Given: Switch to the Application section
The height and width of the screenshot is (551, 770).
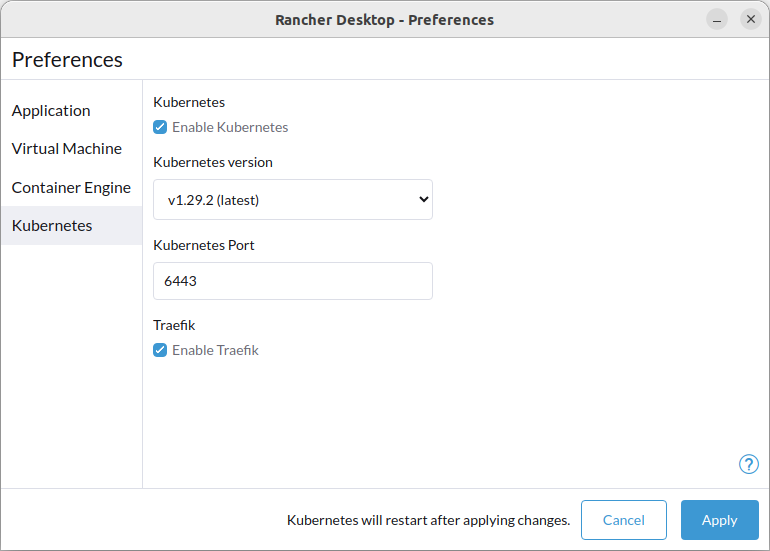Looking at the screenshot, I should tap(51, 111).
